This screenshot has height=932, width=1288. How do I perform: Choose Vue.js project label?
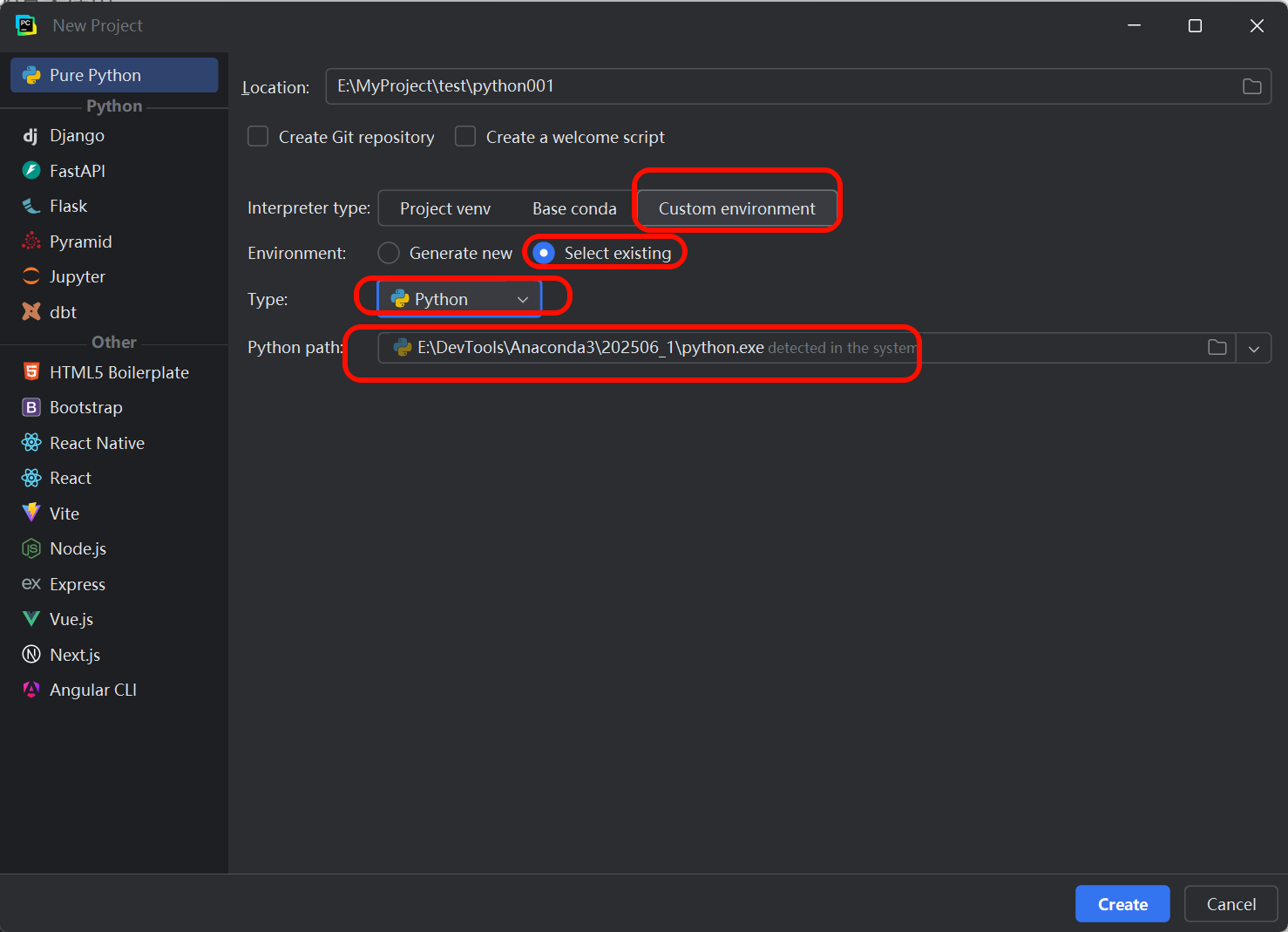click(71, 619)
